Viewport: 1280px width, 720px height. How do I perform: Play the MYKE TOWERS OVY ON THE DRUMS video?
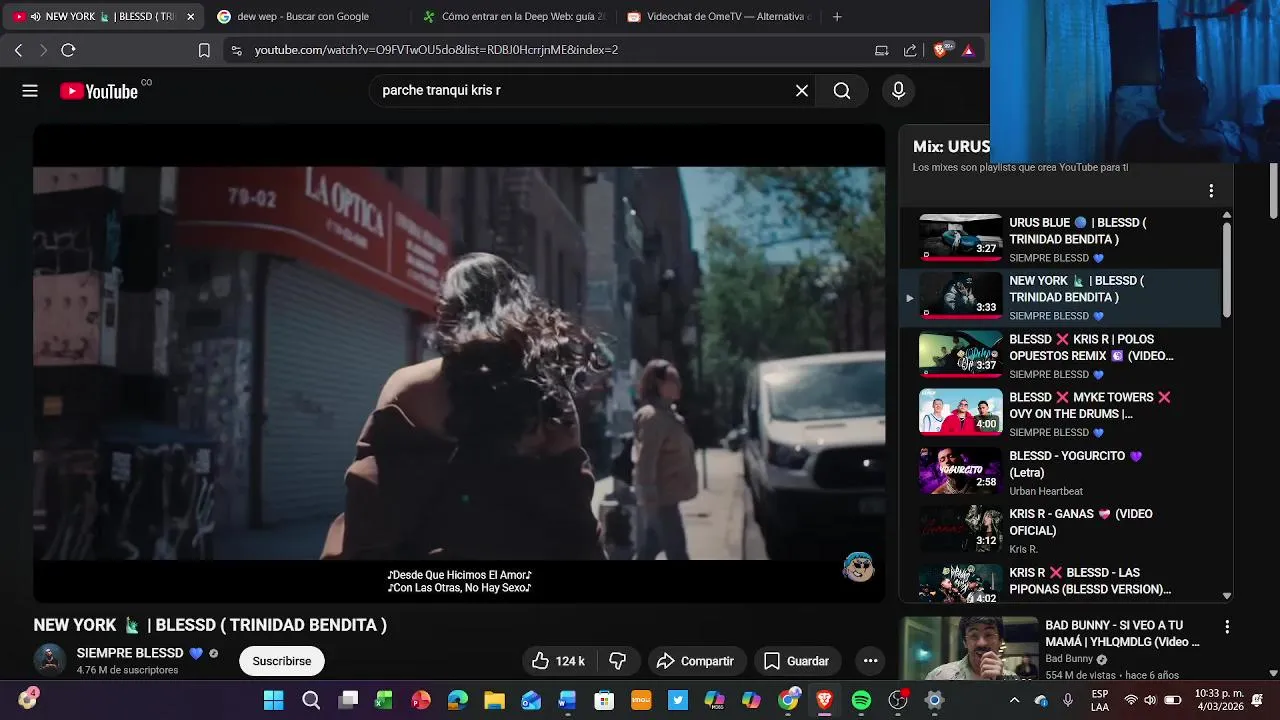tap(1060, 413)
